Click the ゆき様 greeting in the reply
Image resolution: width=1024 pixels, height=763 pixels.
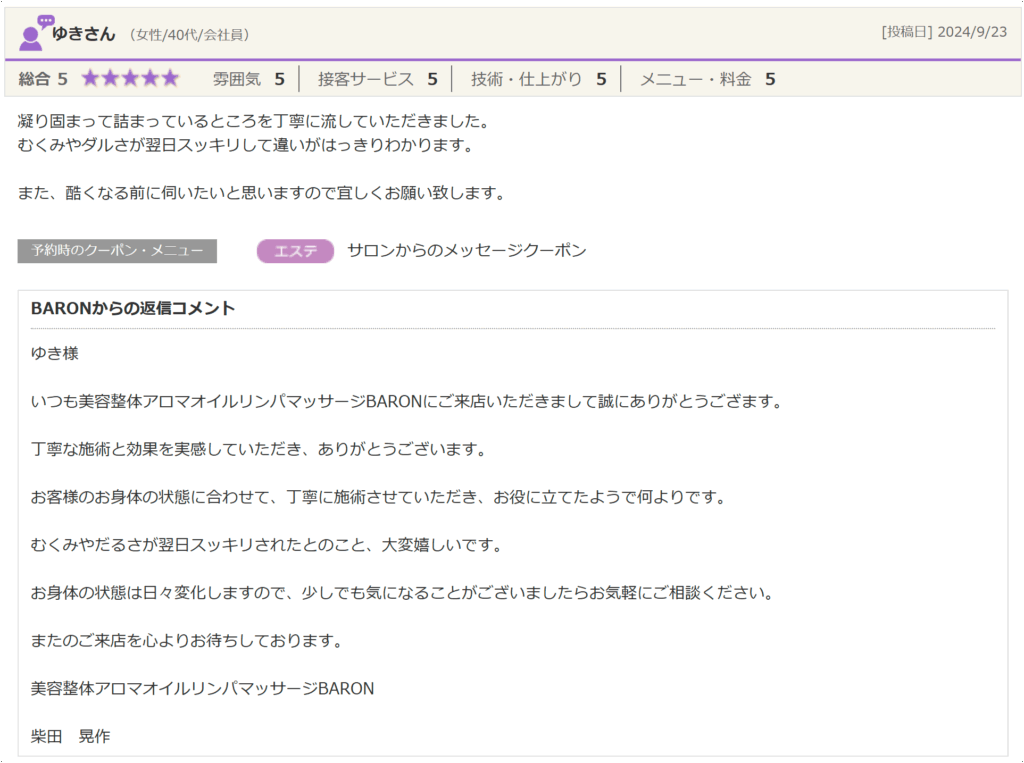click(55, 354)
